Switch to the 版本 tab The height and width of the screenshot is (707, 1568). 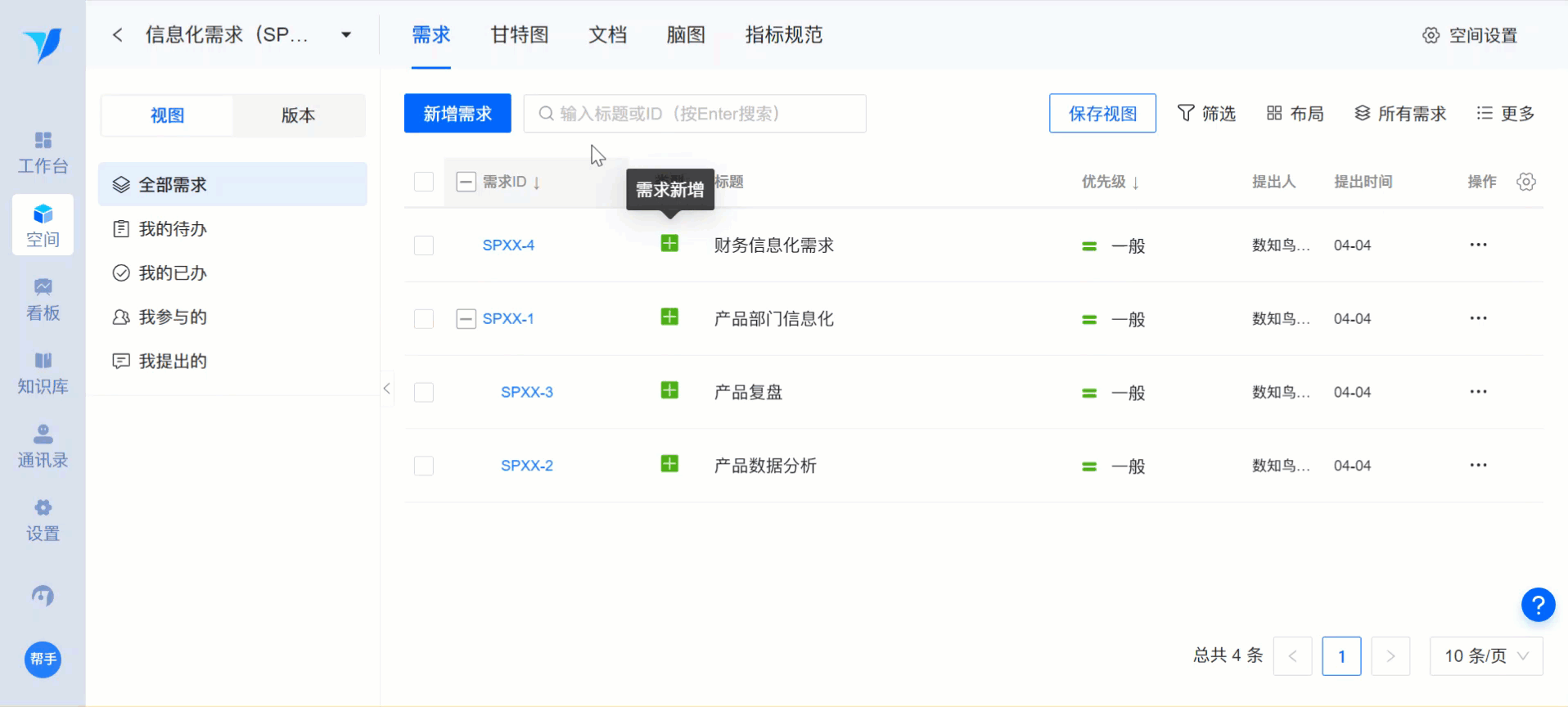(x=298, y=115)
